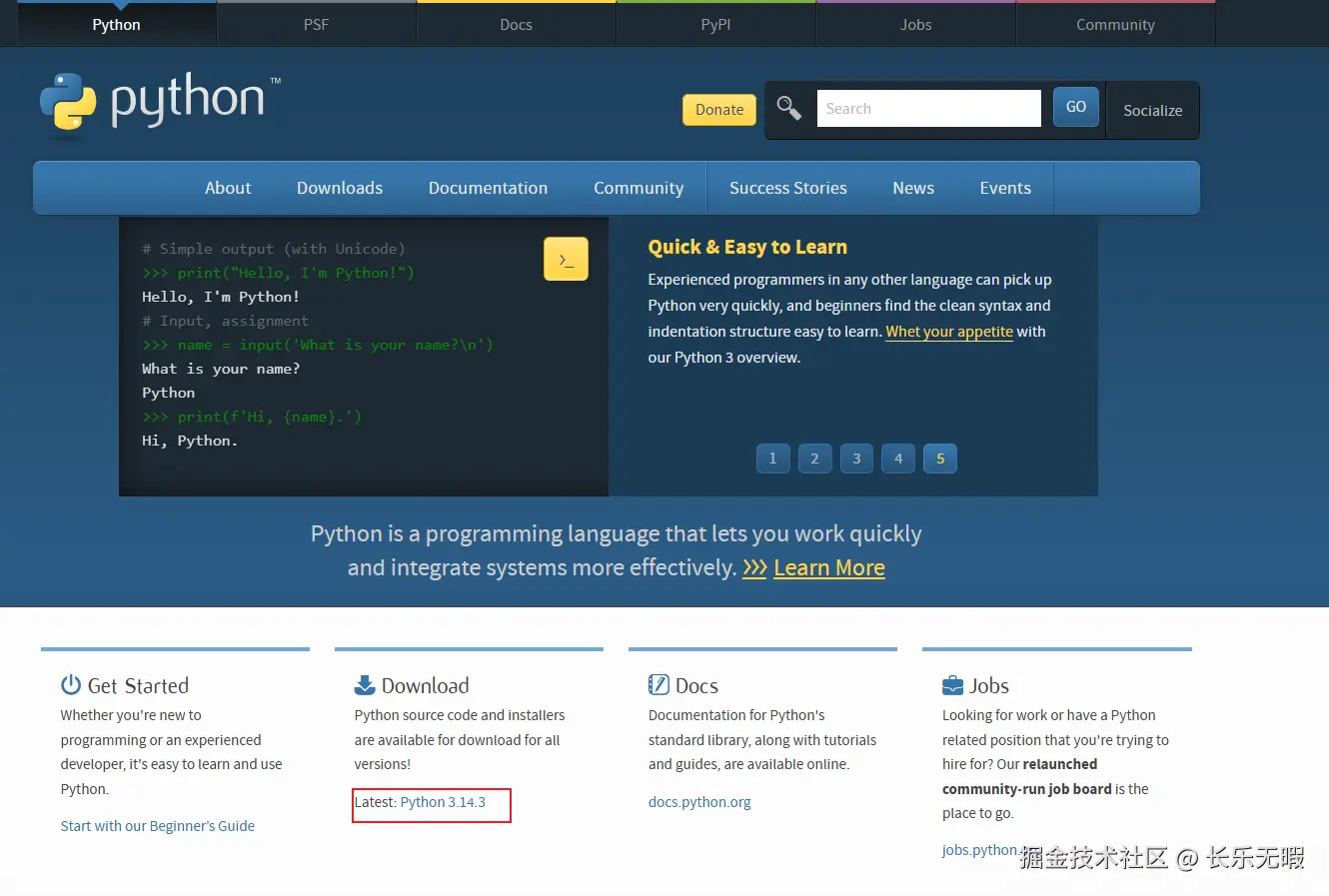Viewport: 1329px width, 896px height.
Task: Switch to the Python top tab
Action: pyautogui.click(x=117, y=24)
